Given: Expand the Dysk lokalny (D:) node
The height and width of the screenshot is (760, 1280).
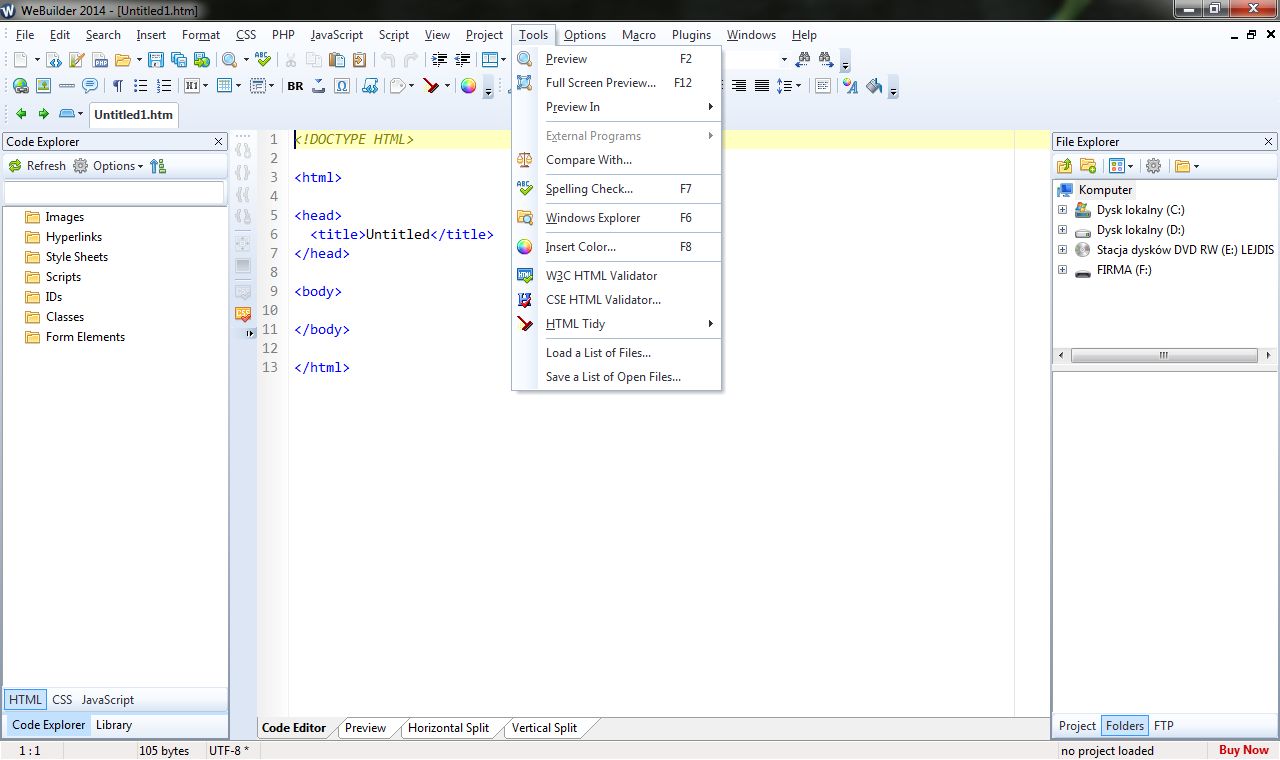Looking at the screenshot, I should pos(1062,230).
